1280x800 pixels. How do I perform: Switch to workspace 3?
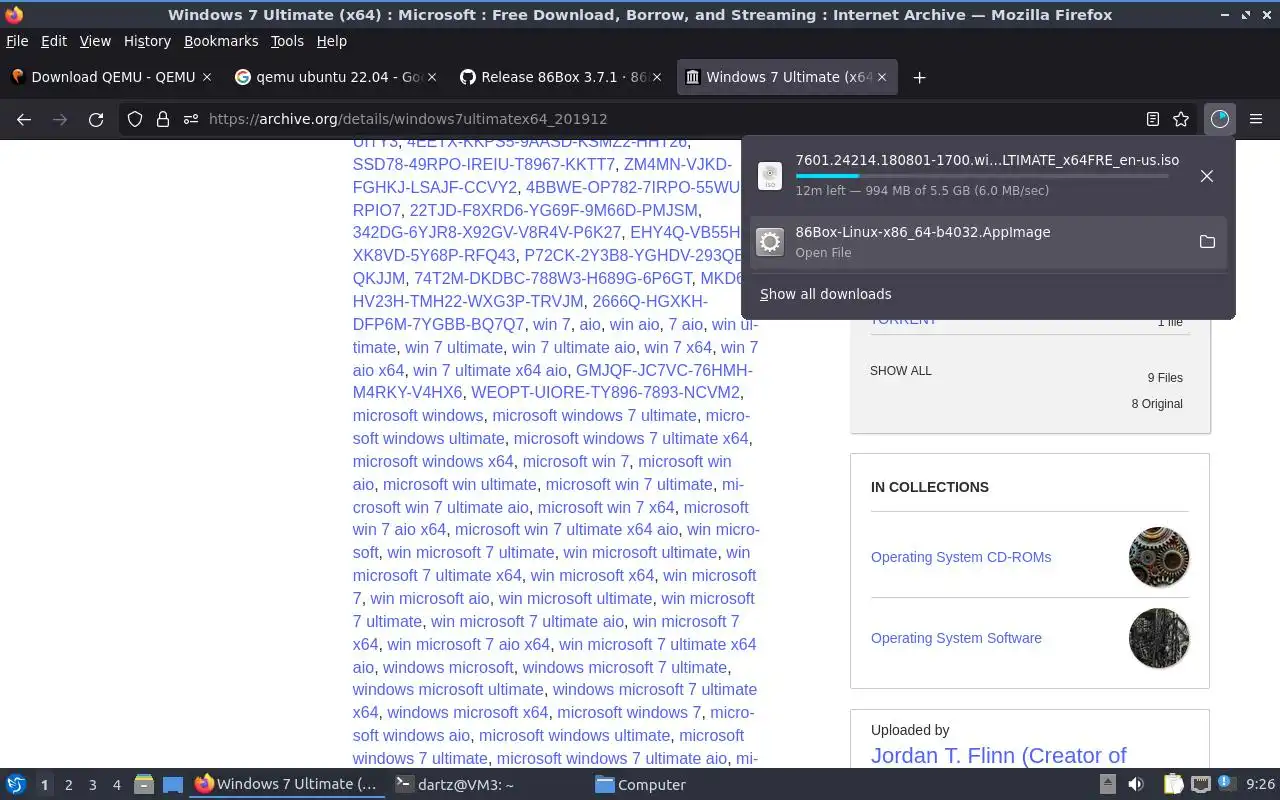(92, 785)
